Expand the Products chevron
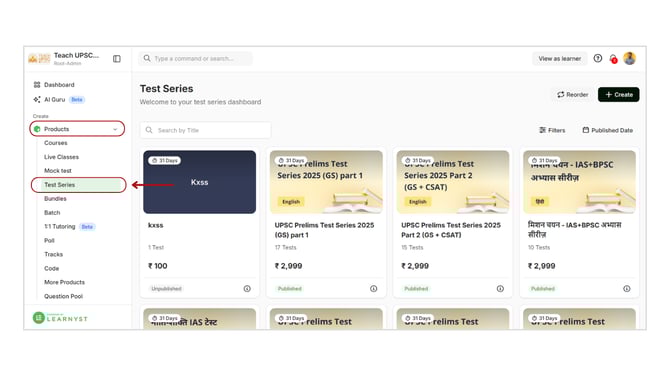This screenshot has width=670, height=376. [x=115, y=129]
